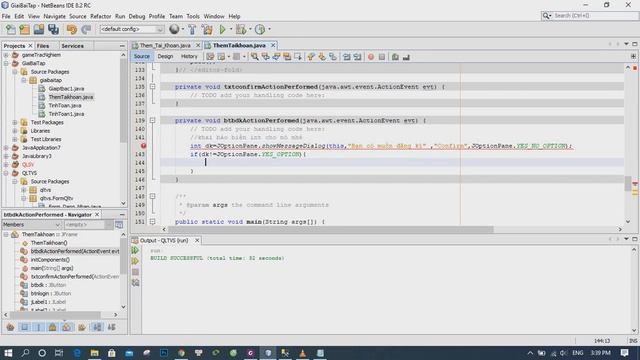Click the Projects panel vertical scrollbar
The height and width of the screenshot is (360, 640).
click(x=123, y=100)
